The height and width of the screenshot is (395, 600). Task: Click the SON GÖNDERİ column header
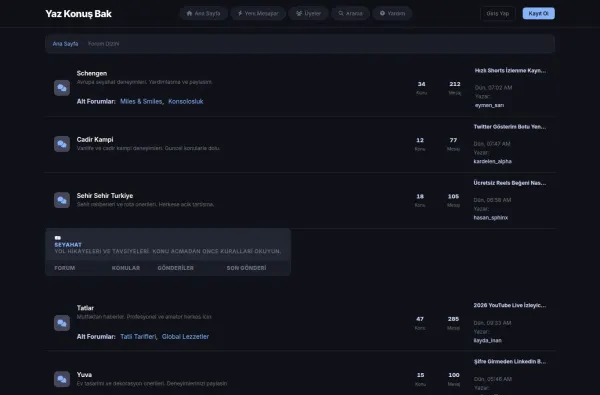tap(246, 268)
